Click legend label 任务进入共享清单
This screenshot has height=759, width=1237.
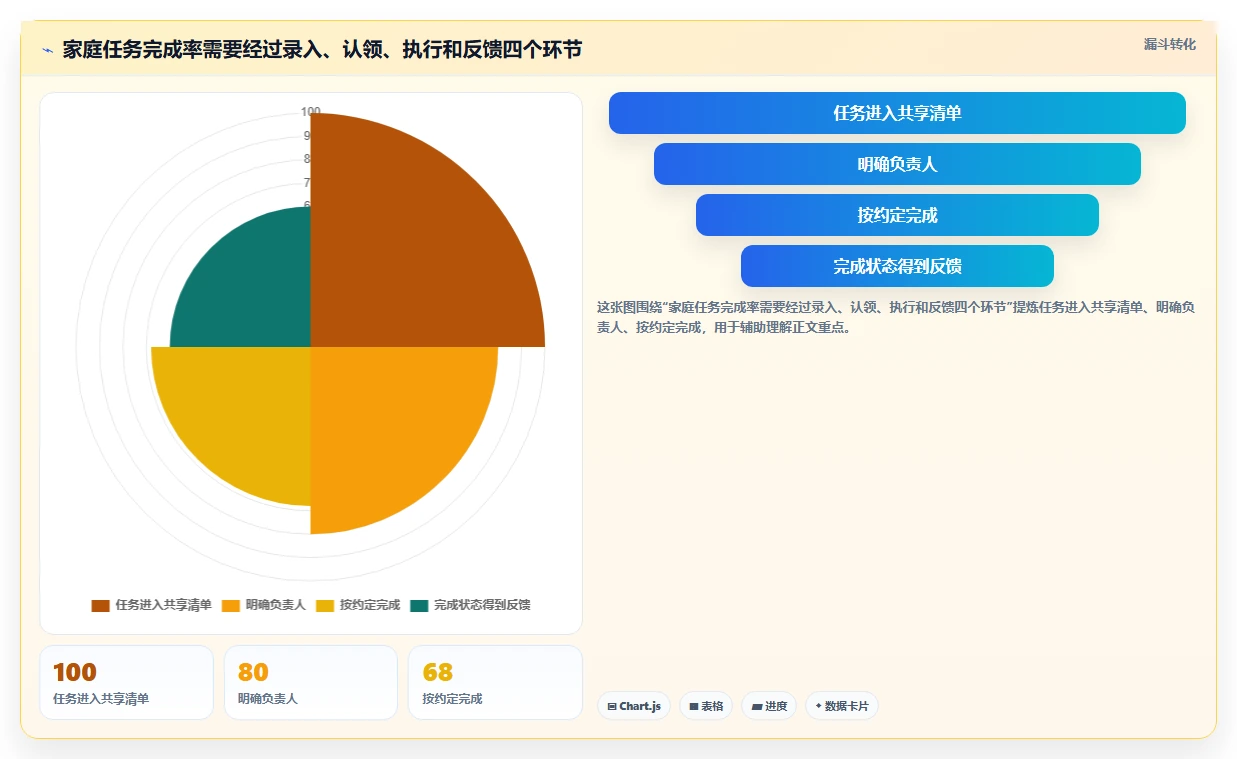[163, 605]
